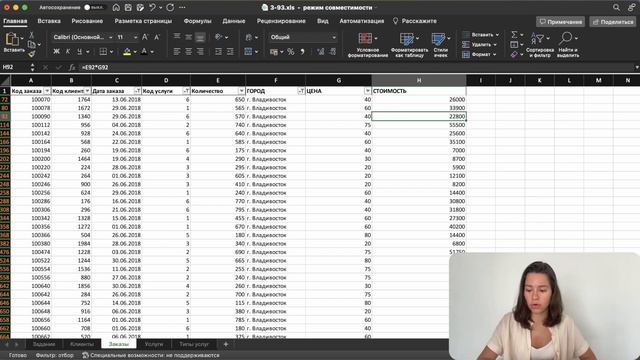The image size is (640, 360).
Task: Open the fill color dropdown arrow
Action: (135, 52)
